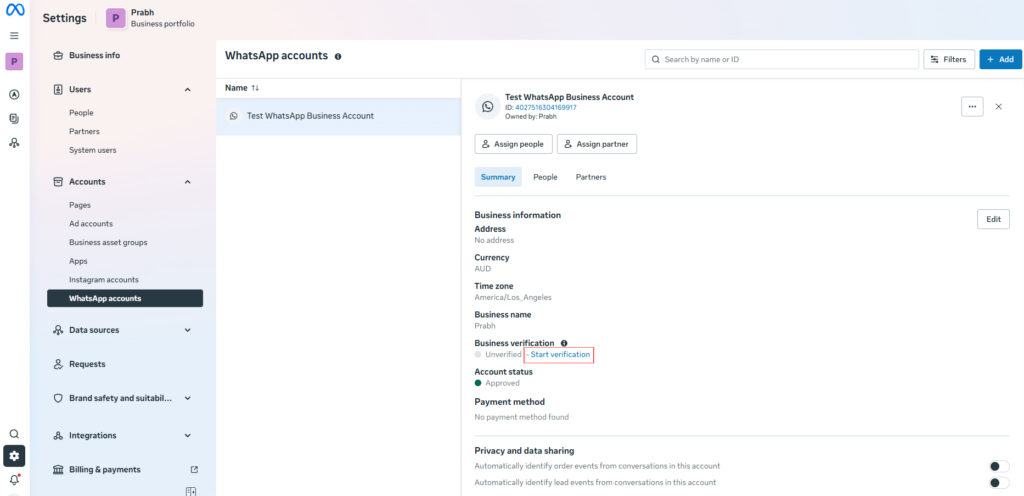Image resolution: width=1024 pixels, height=496 pixels.
Task: Expand the Data sources section
Action: point(187,330)
